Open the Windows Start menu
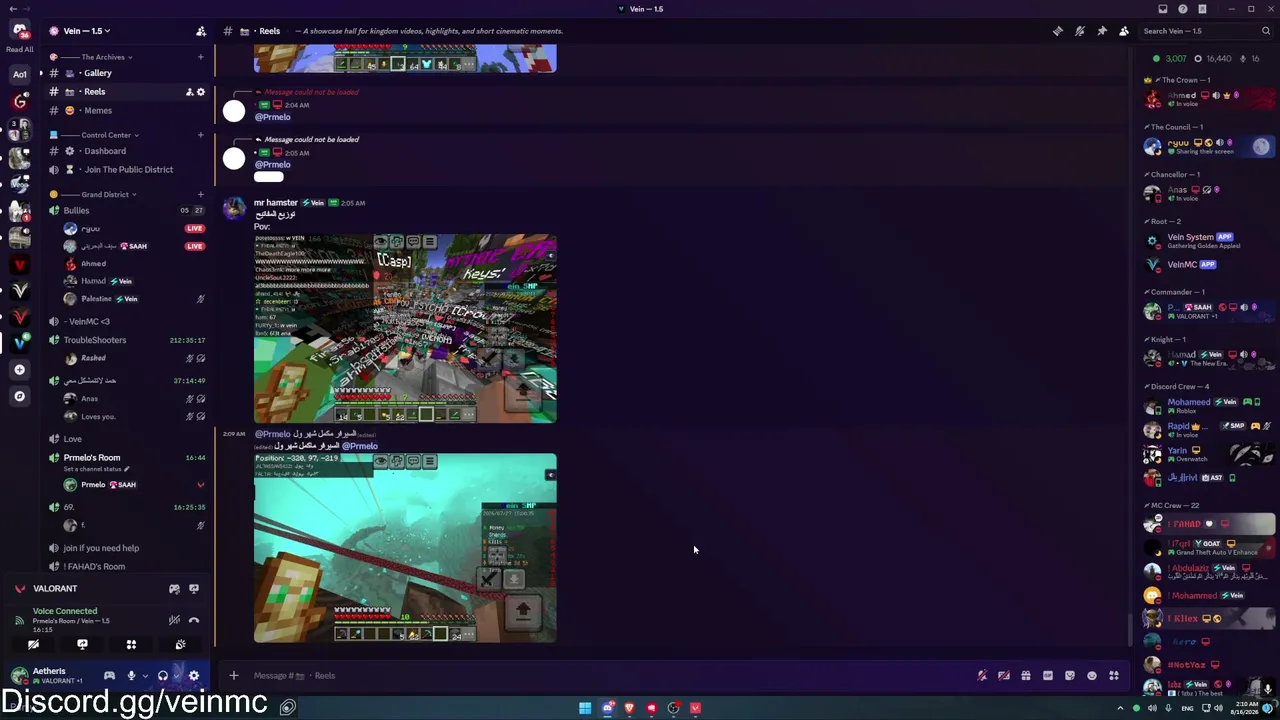Image resolution: width=1280 pixels, height=720 pixels. [585, 708]
